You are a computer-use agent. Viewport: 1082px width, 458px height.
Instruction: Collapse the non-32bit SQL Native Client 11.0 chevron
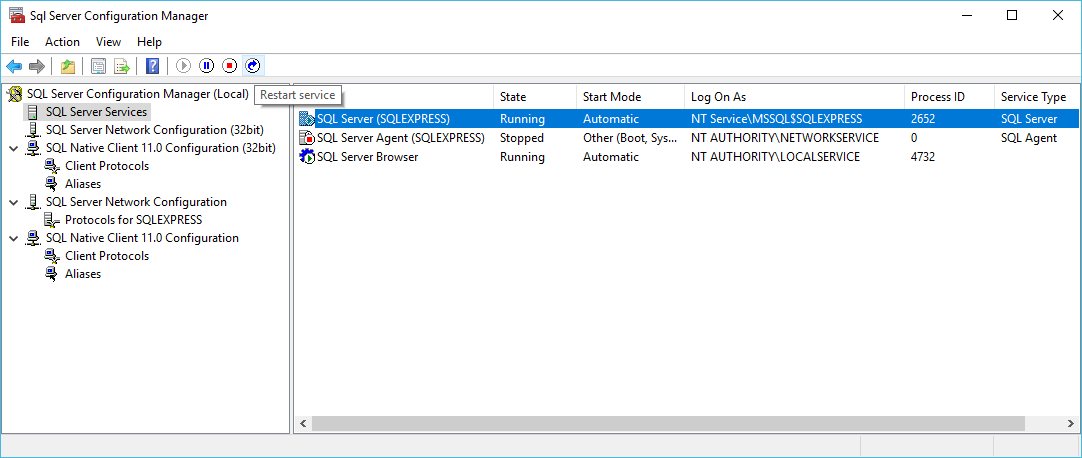coord(14,238)
